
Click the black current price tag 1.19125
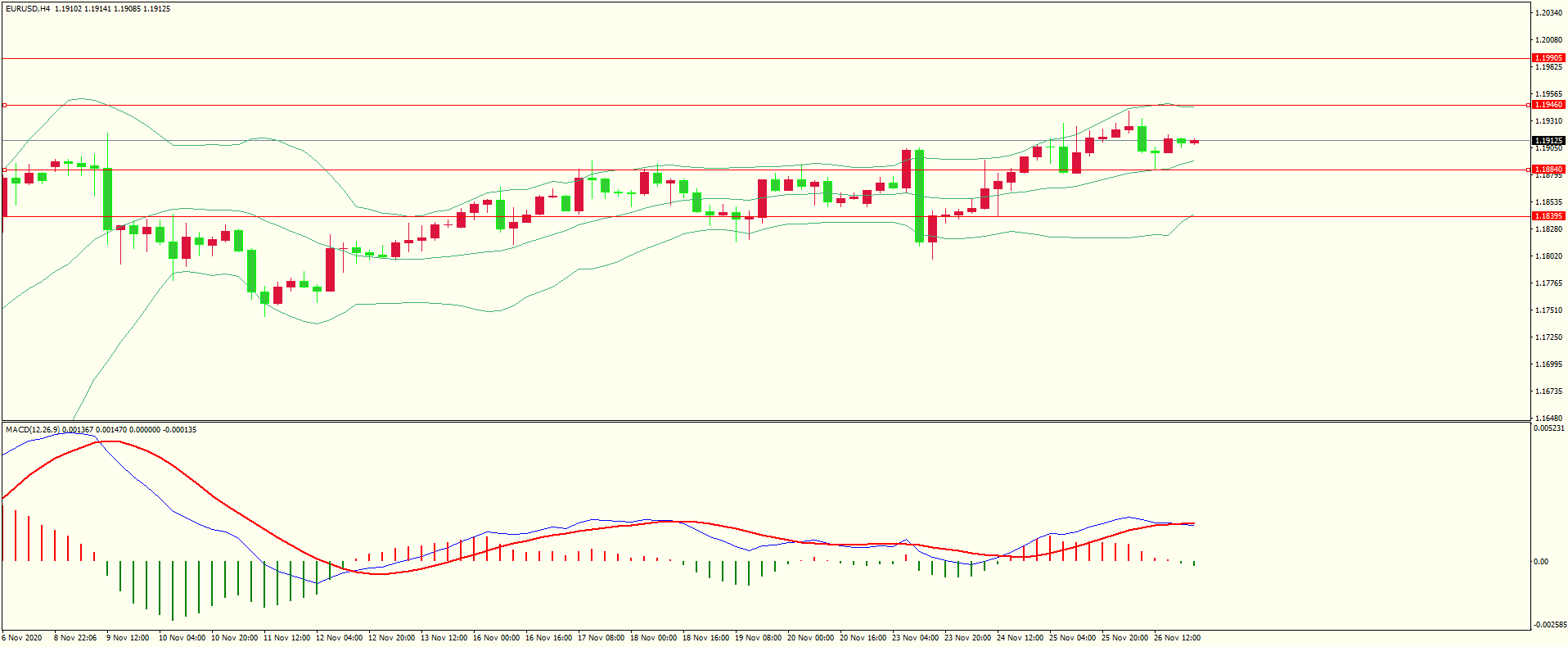tap(1548, 141)
